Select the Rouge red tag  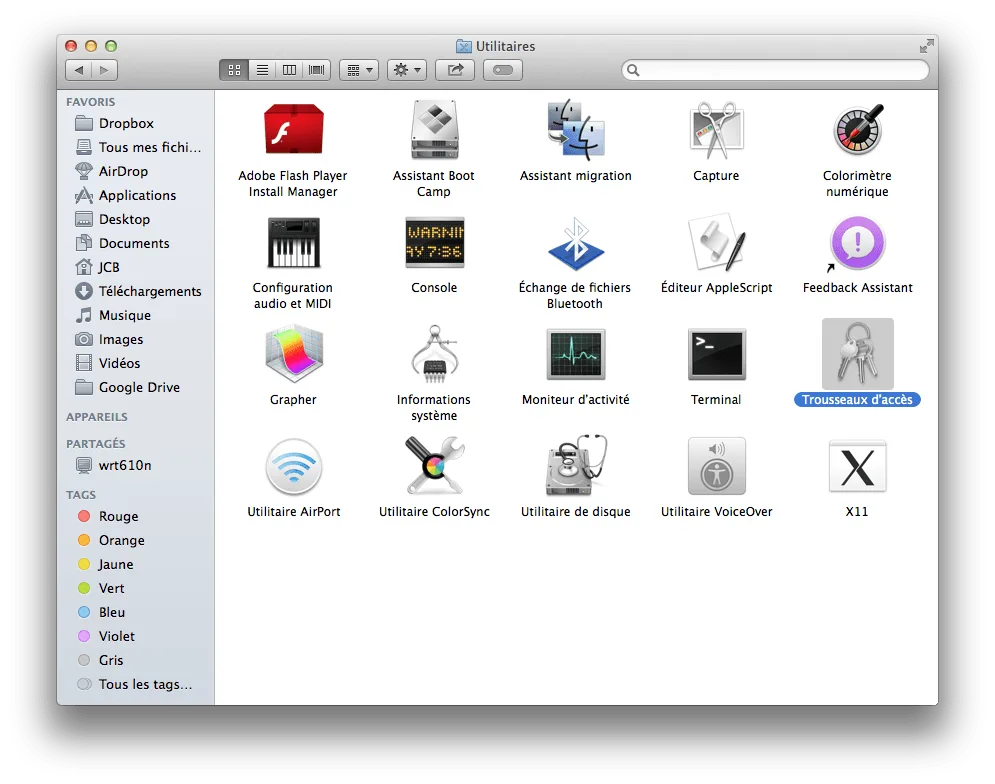(118, 517)
